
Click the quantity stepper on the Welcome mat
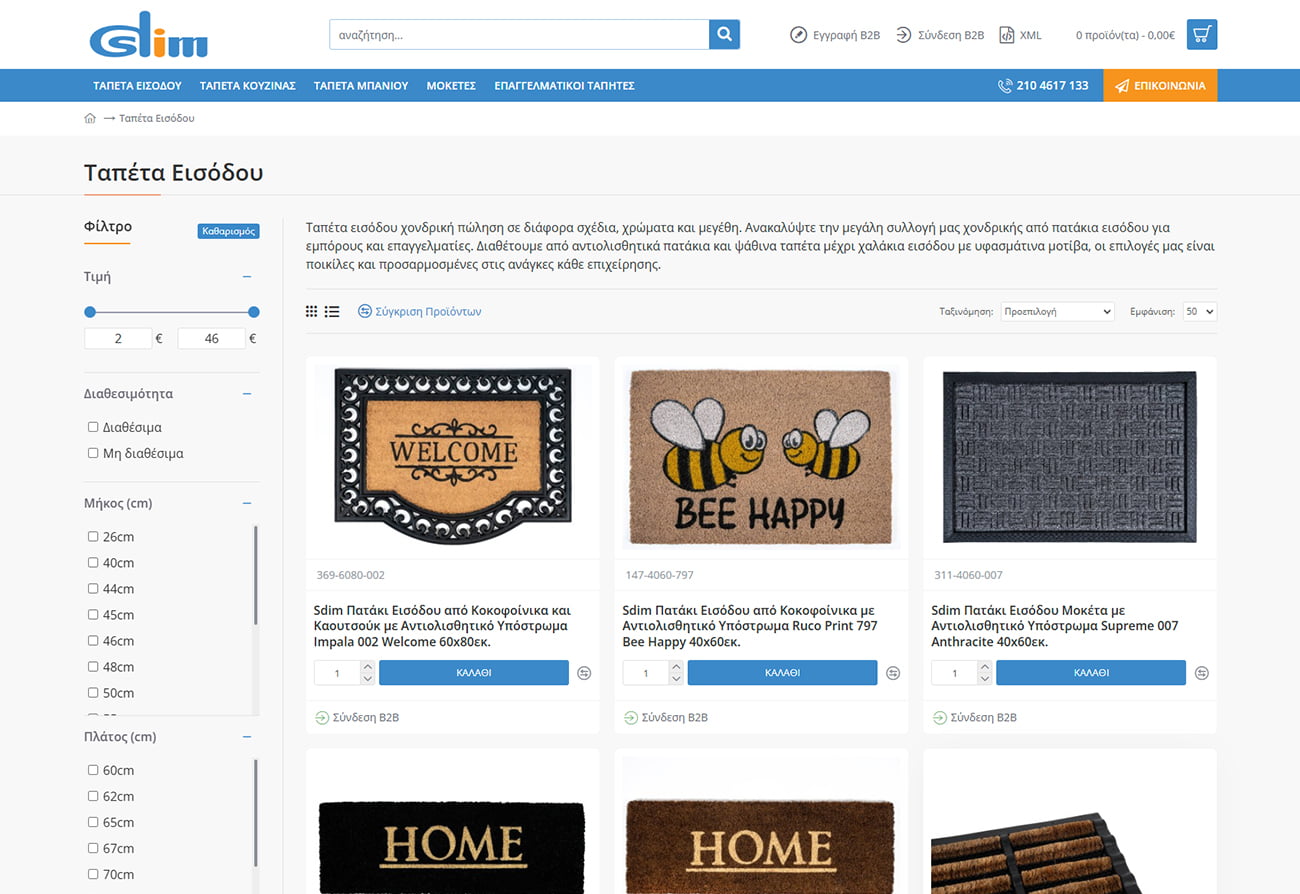point(367,673)
